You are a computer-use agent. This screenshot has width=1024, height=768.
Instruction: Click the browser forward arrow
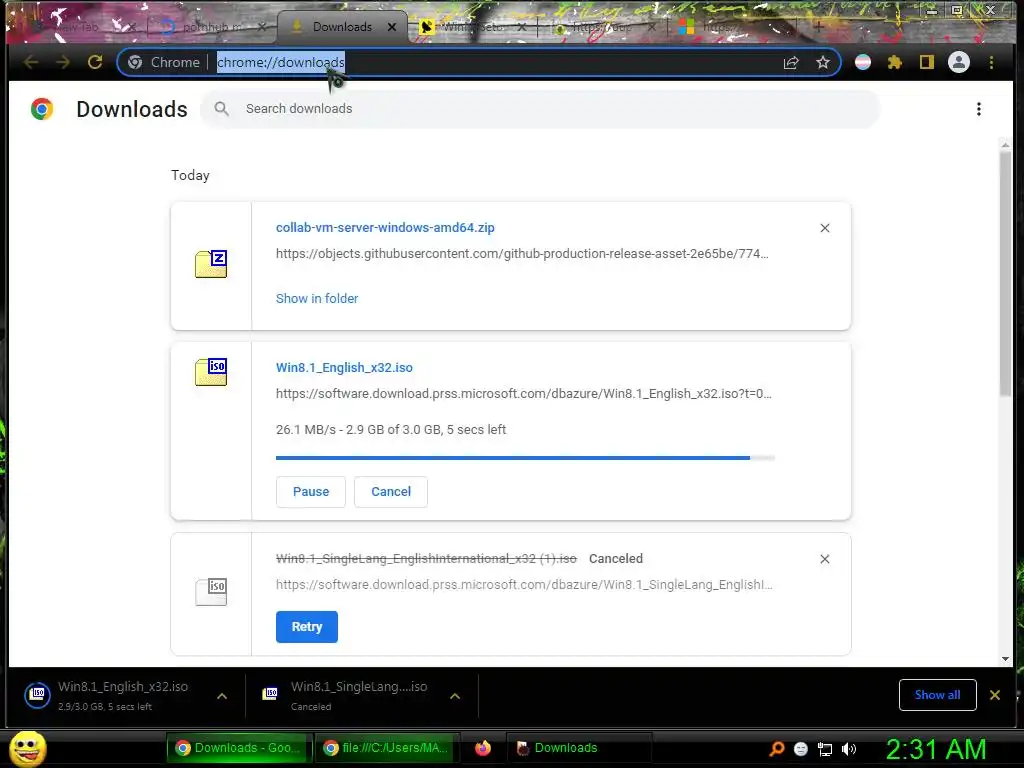pyautogui.click(x=63, y=62)
